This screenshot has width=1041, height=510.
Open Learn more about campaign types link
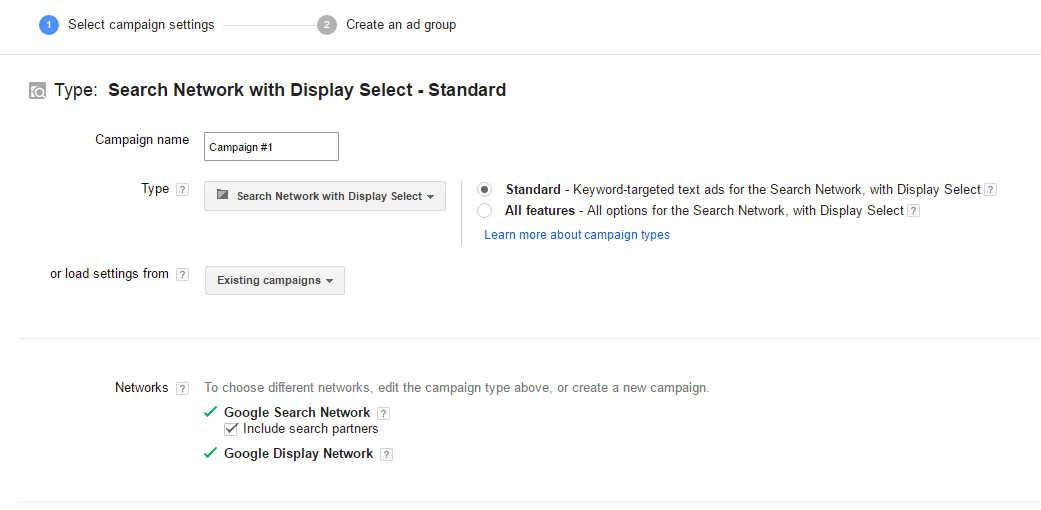pyautogui.click(x=577, y=234)
